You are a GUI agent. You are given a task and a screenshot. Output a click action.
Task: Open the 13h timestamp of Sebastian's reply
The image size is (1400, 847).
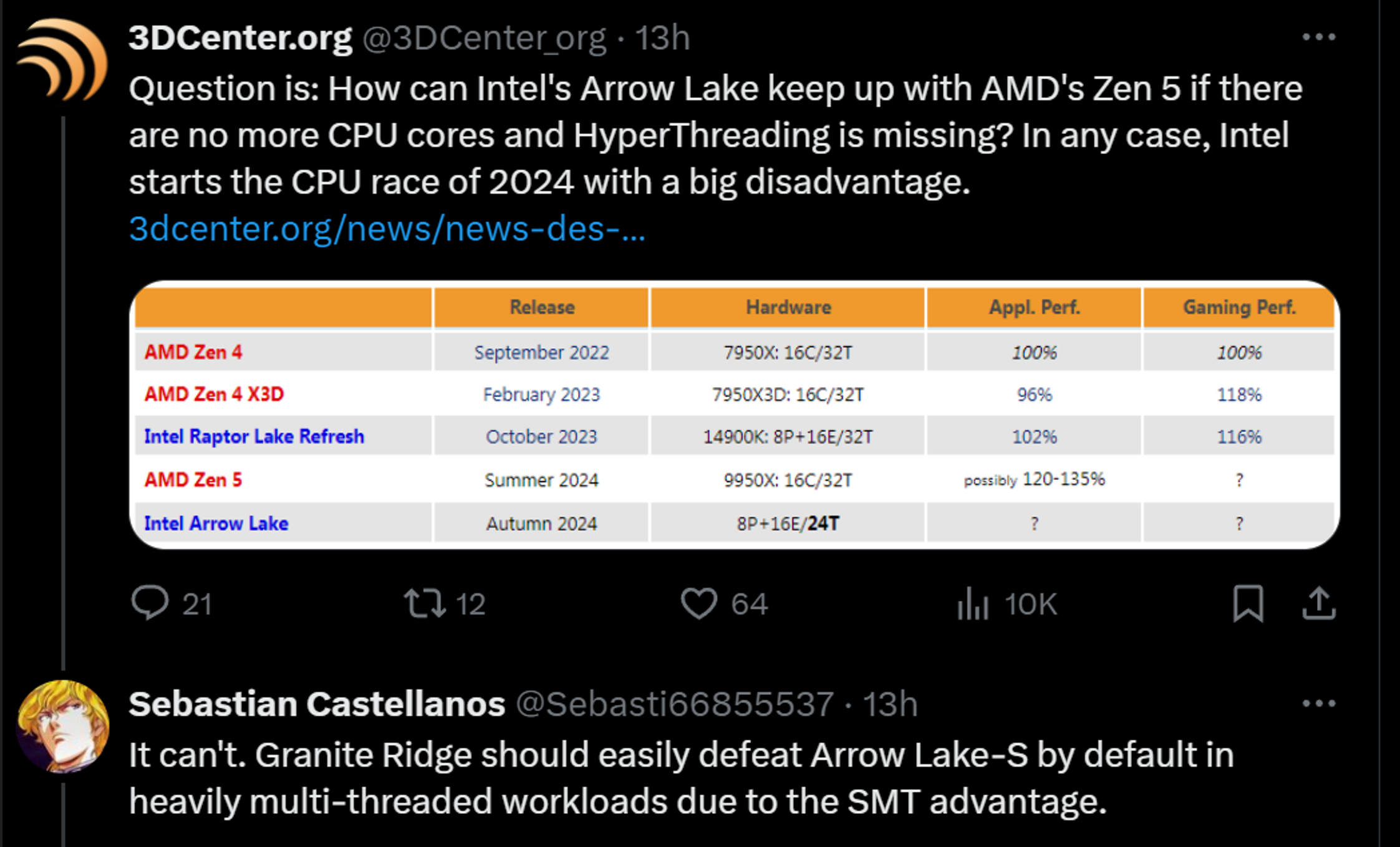[890, 704]
